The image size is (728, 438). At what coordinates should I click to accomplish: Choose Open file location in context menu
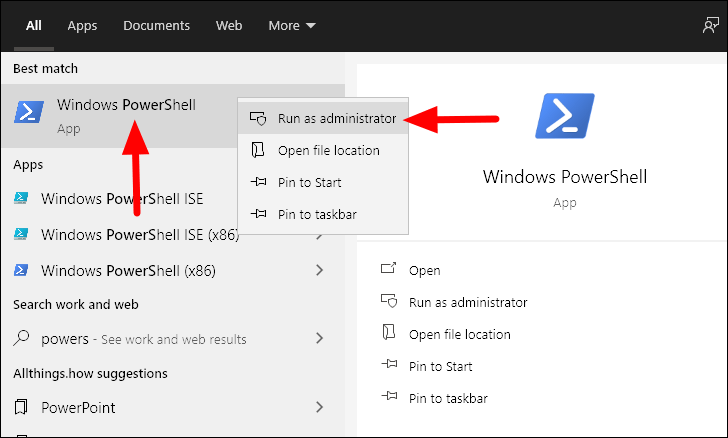(323, 150)
